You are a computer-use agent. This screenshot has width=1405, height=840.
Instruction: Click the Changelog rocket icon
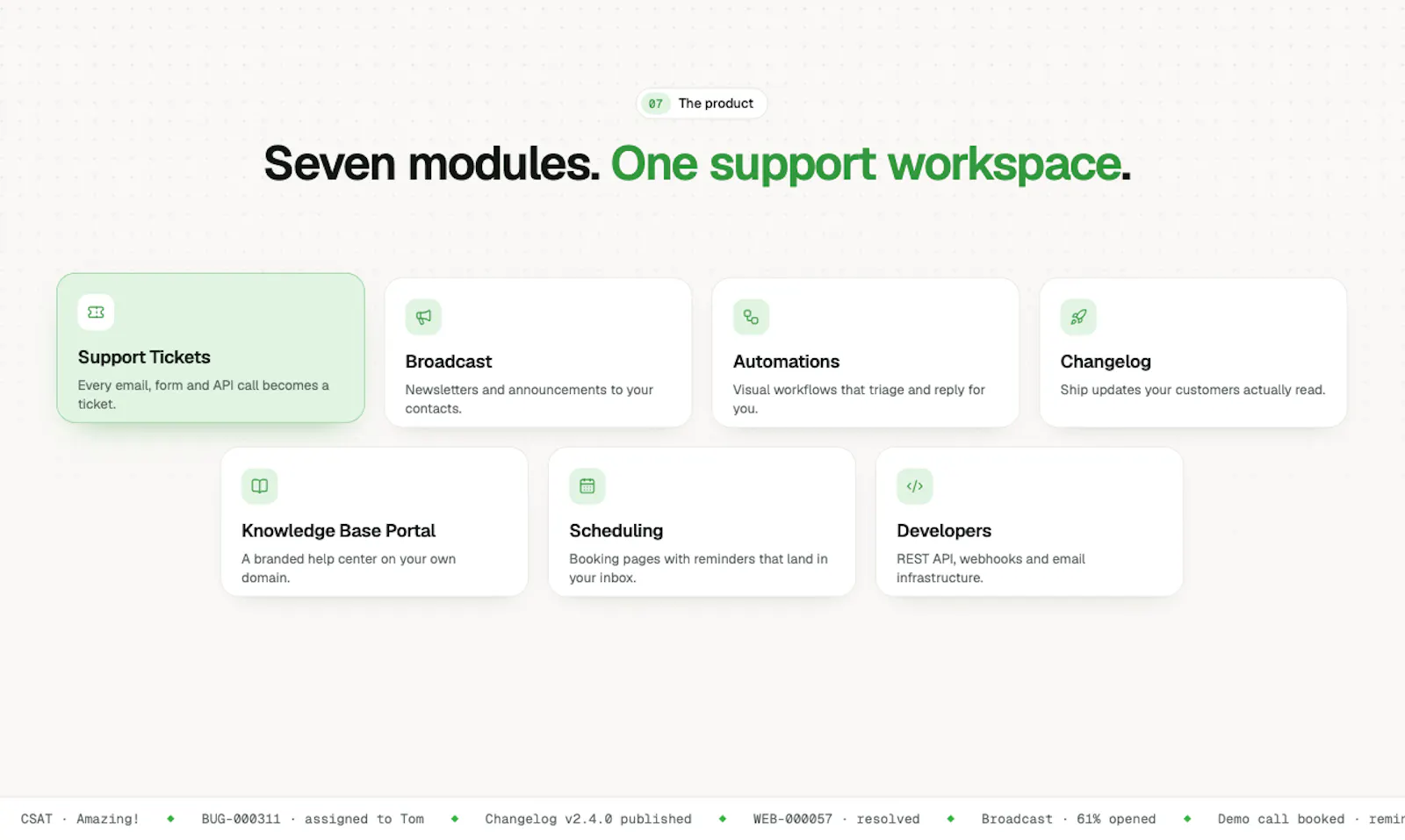(1078, 317)
